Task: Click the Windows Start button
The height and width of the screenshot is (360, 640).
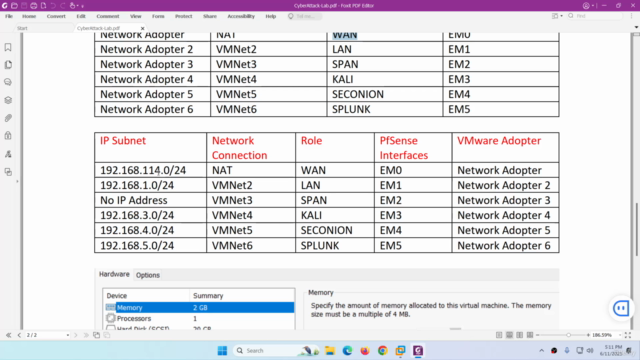Action: pos(222,351)
